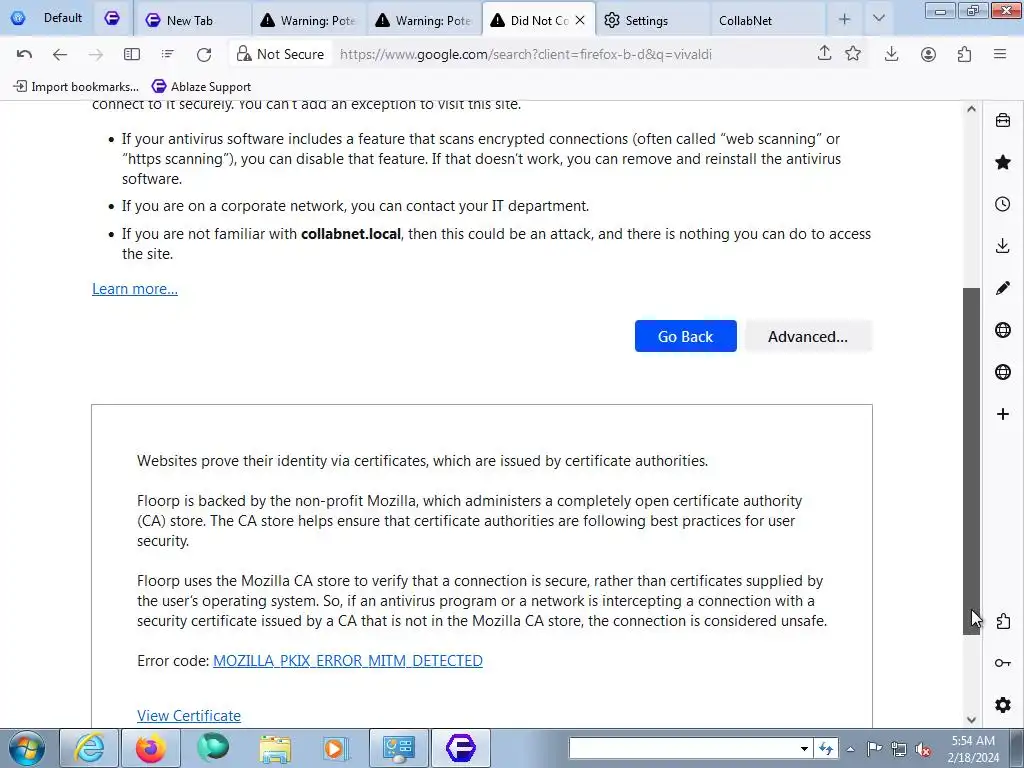Image resolution: width=1024 pixels, height=768 pixels.
Task: Open the second globe web panel in sidebar
Action: (1003, 372)
